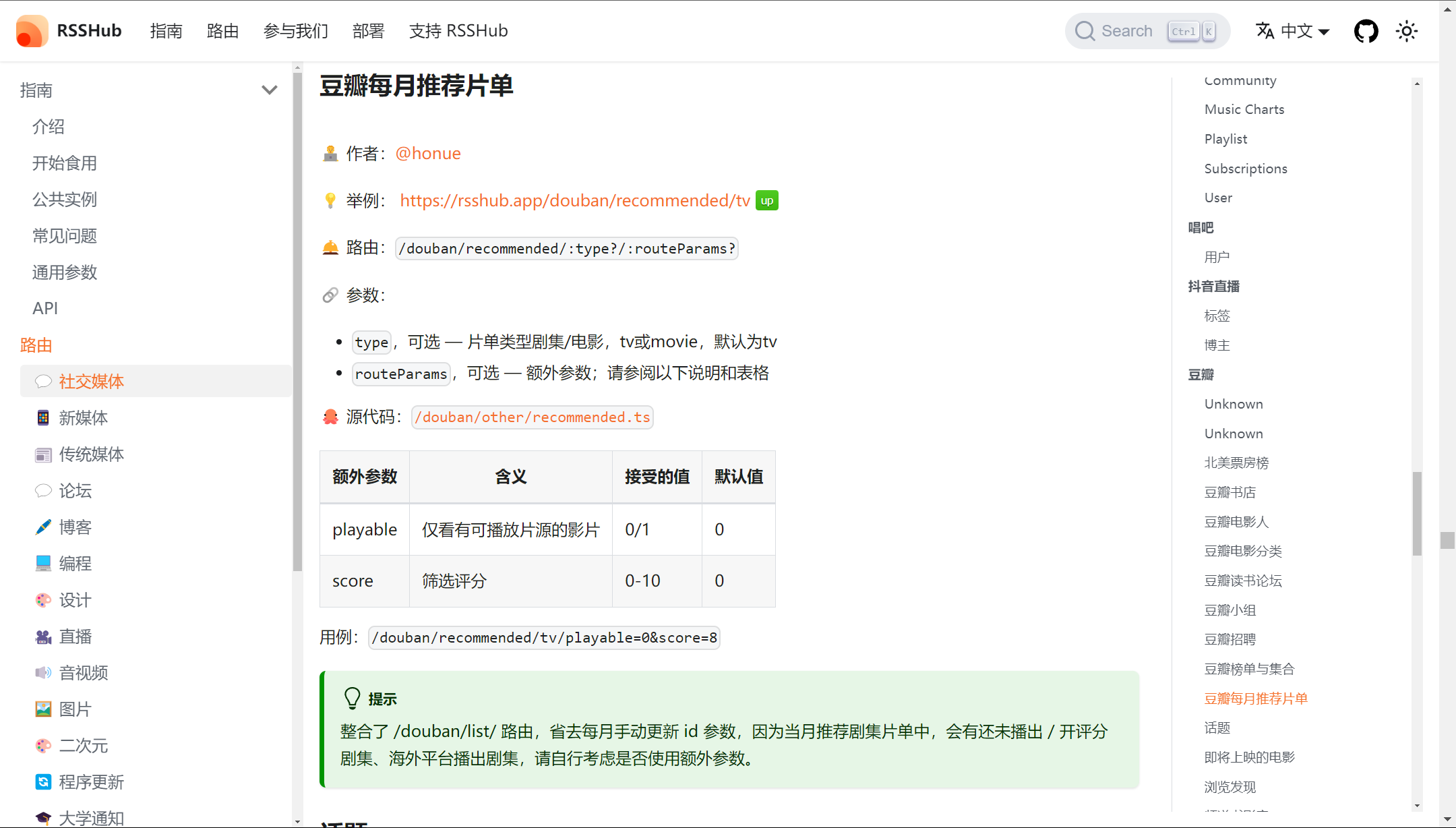
Task: Click the '0-10' table cell
Action: 657,581
